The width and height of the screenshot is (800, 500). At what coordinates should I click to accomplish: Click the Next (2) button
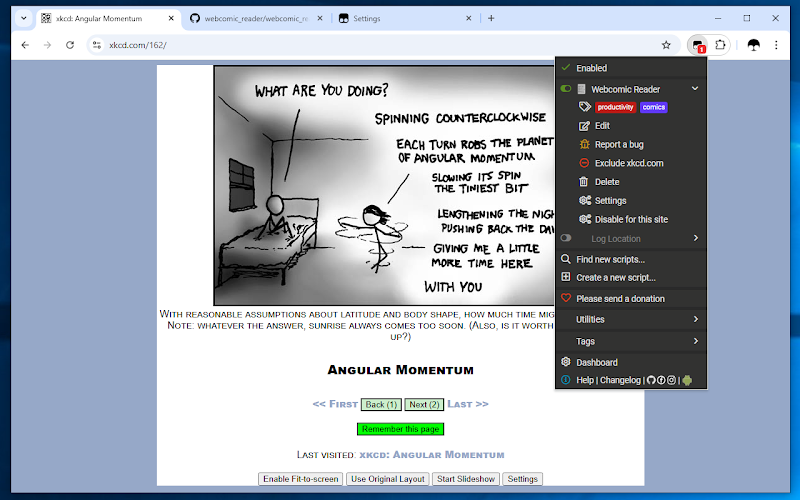click(424, 404)
